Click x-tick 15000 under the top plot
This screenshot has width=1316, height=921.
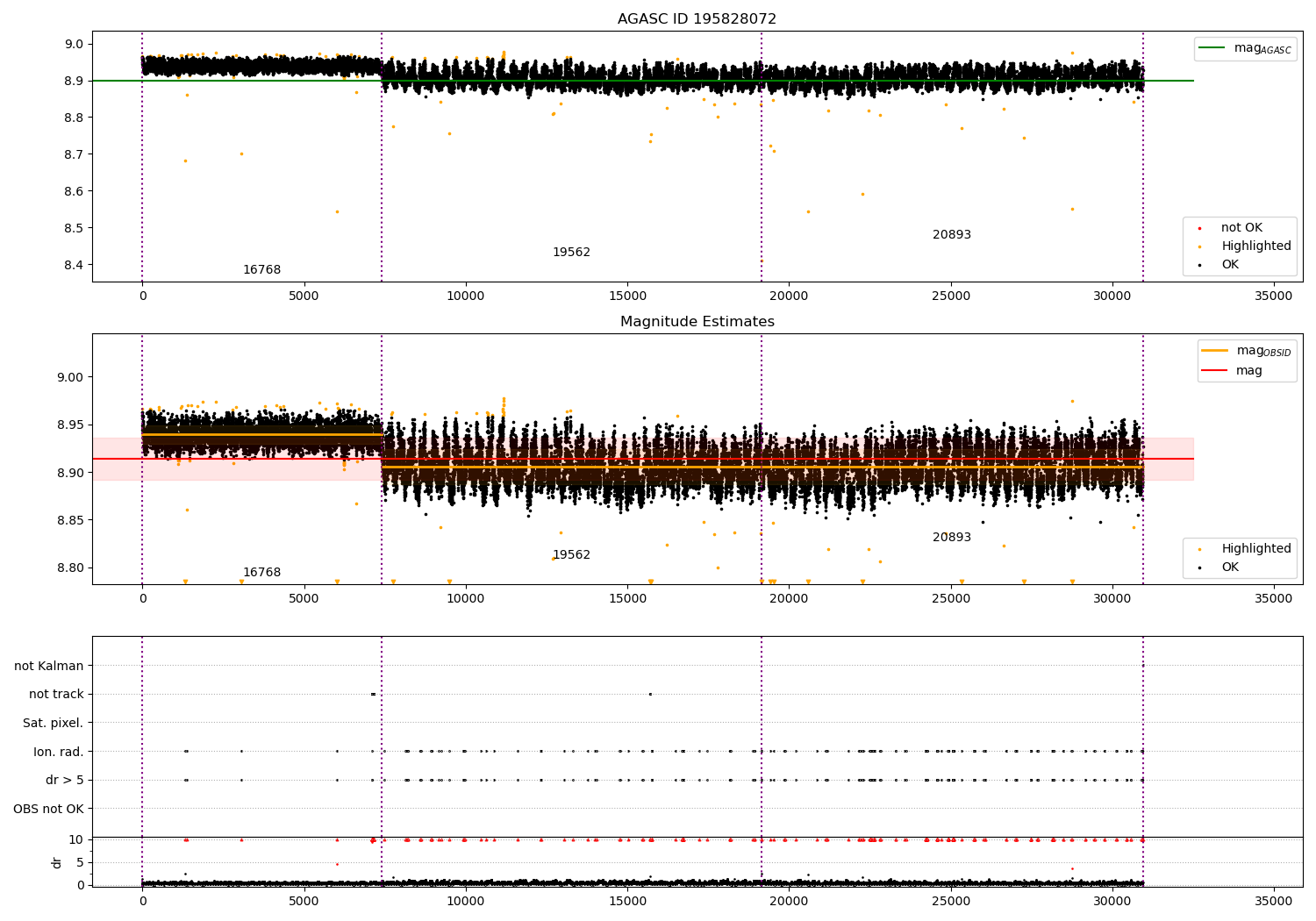[627, 296]
